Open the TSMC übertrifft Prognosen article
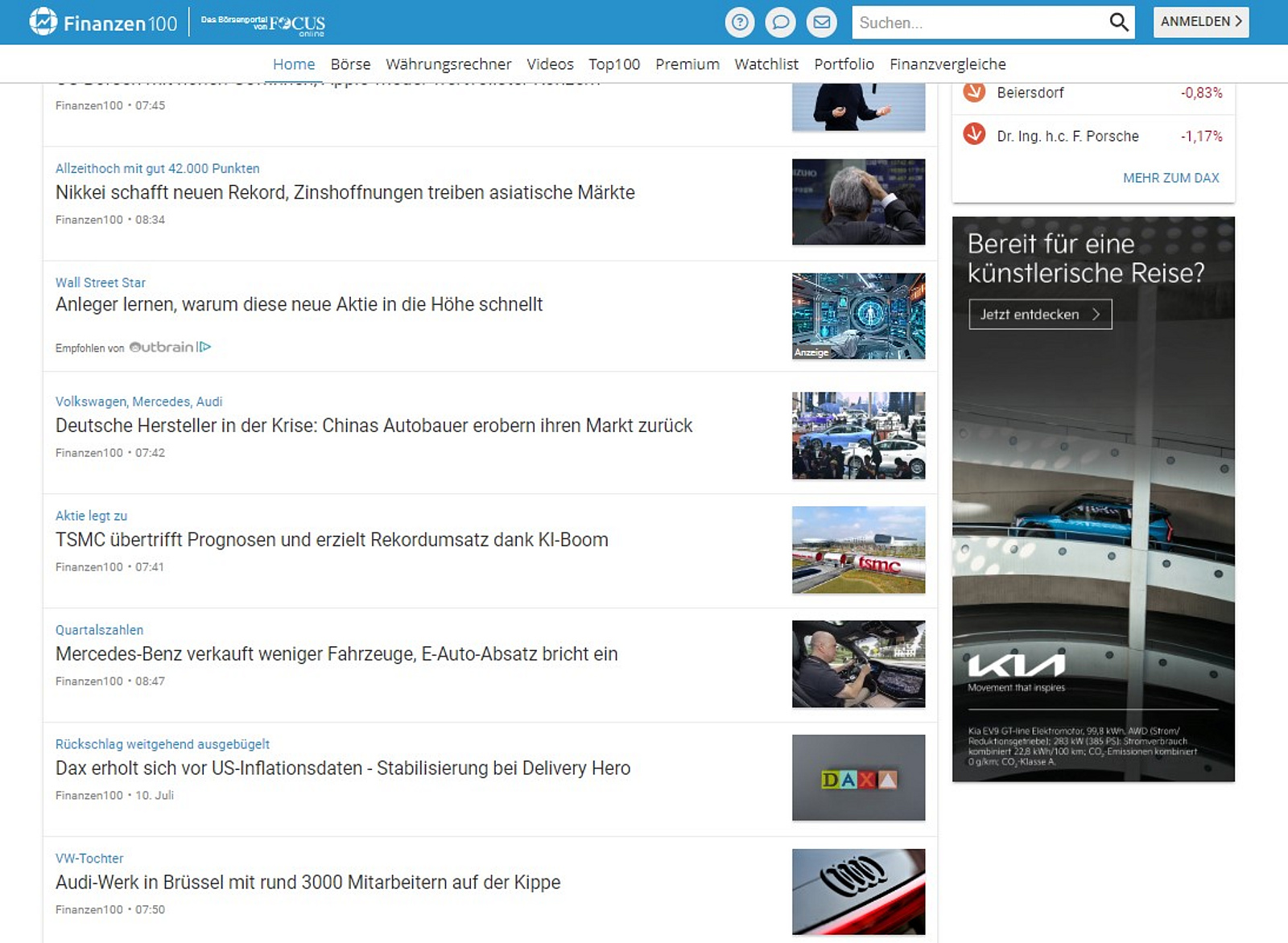The width and height of the screenshot is (1288, 943). [332, 539]
